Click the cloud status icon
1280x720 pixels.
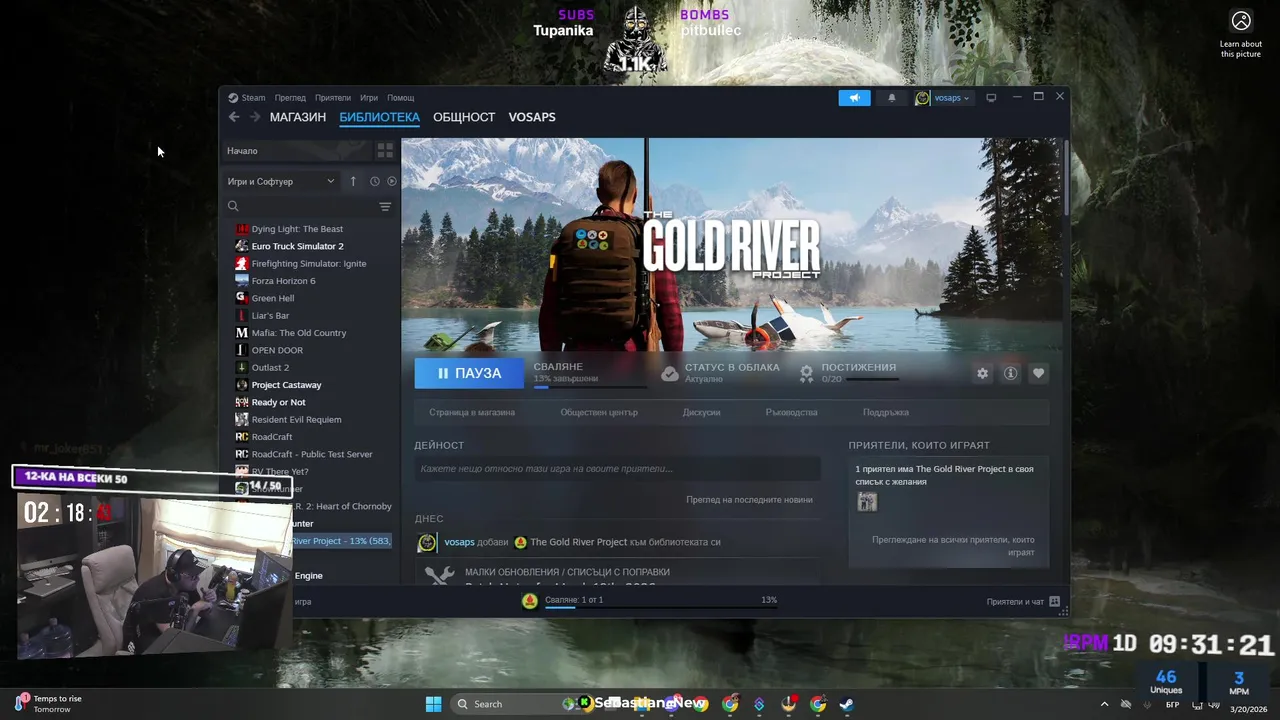point(670,373)
